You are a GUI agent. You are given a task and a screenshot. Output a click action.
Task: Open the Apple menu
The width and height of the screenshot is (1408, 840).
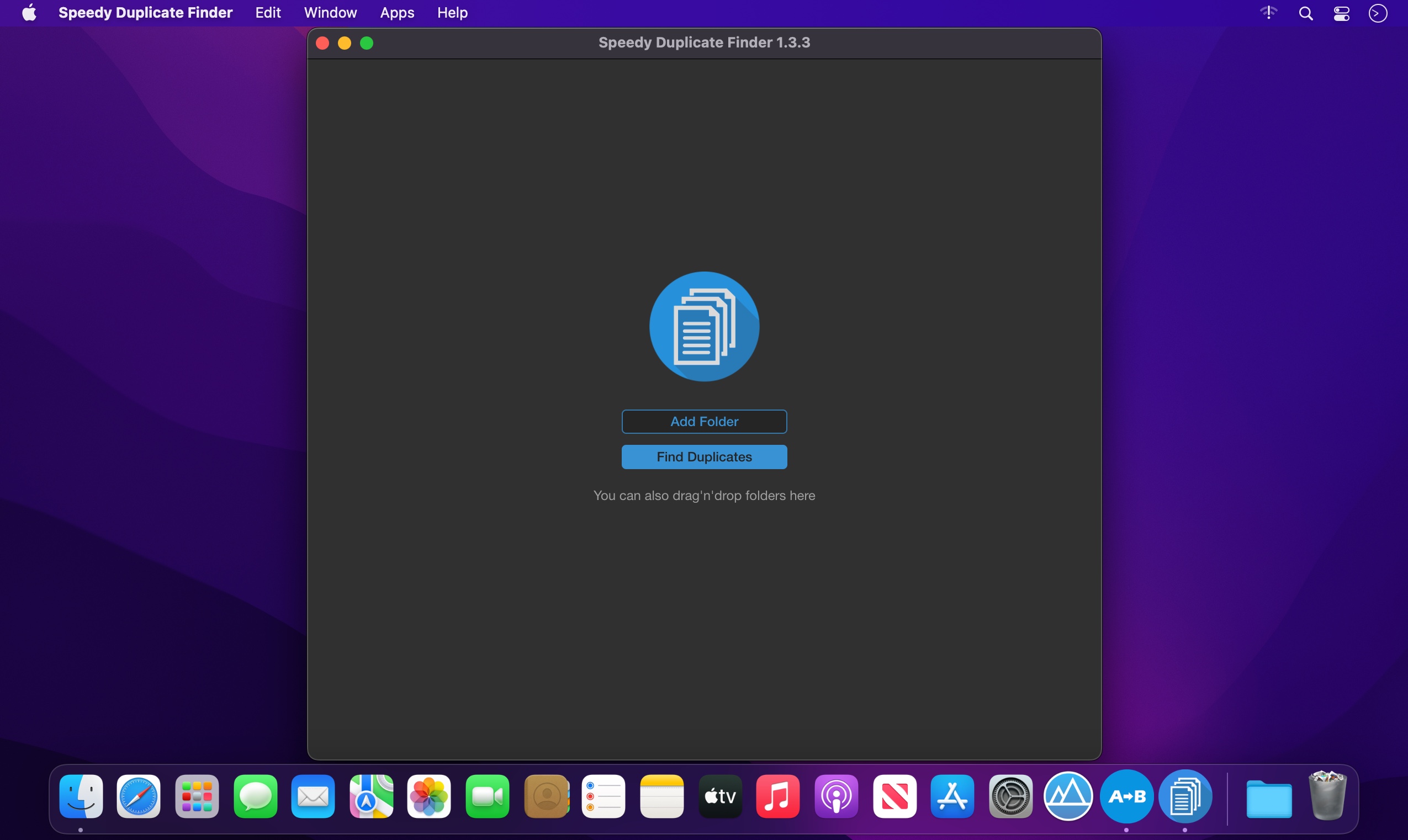click(29, 13)
